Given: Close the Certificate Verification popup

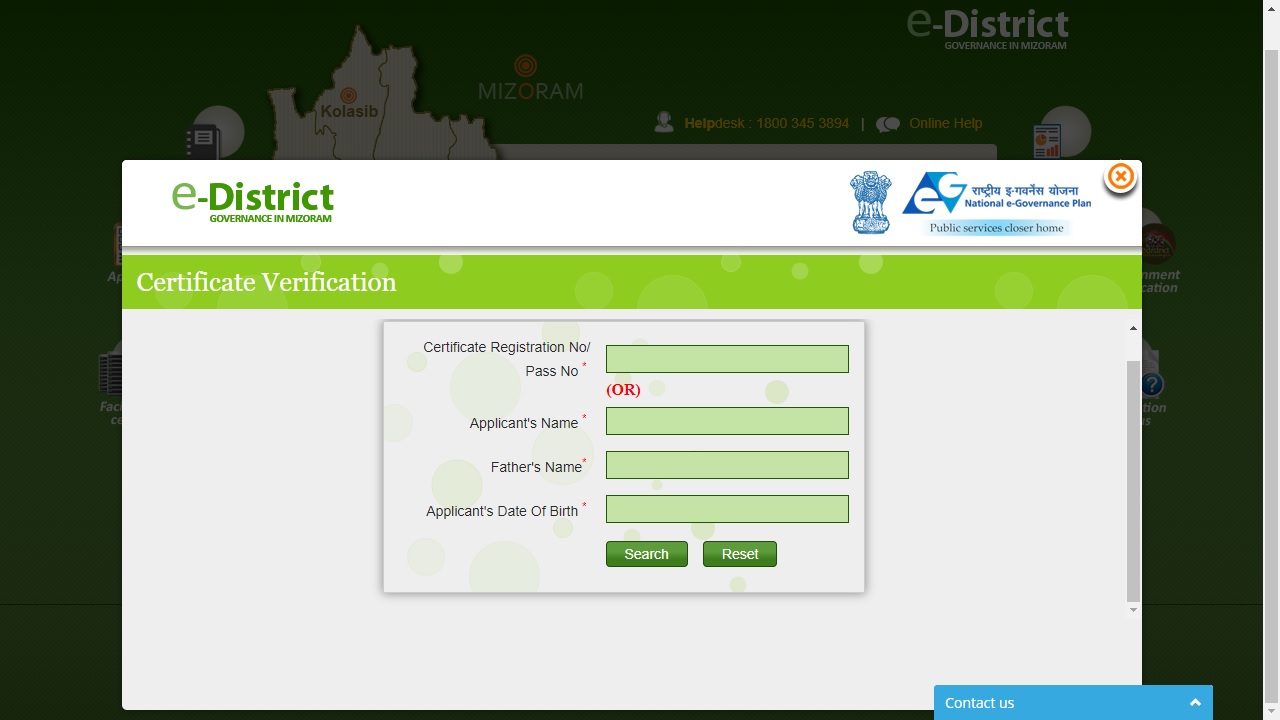Looking at the screenshot, I should (x=1120, y=177).
